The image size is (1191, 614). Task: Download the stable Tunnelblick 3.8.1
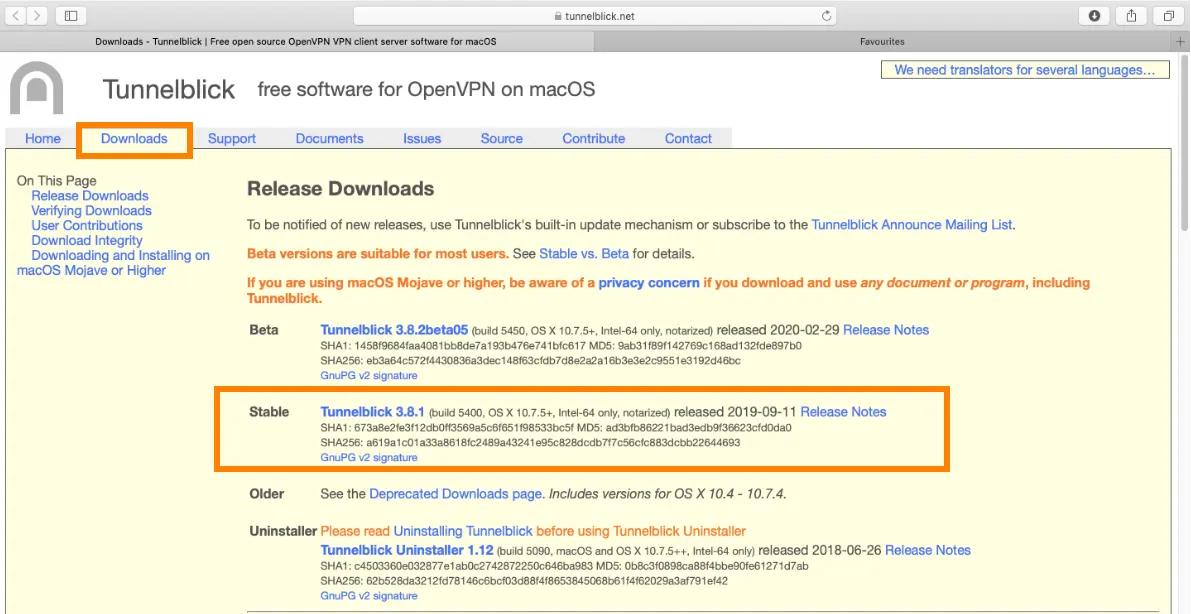click(372, 412)
